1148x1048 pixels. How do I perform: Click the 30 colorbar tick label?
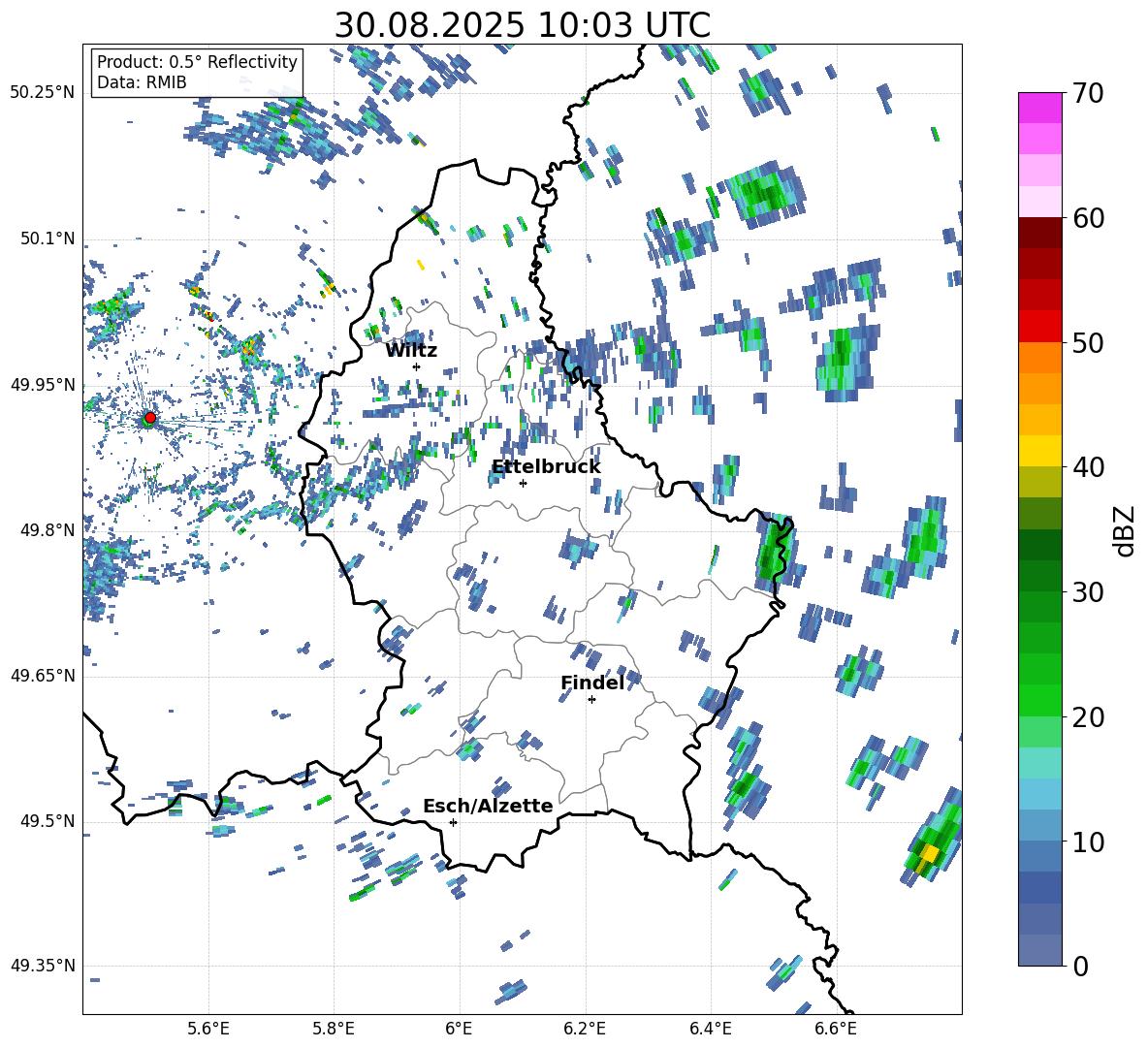click(1088, 592)
